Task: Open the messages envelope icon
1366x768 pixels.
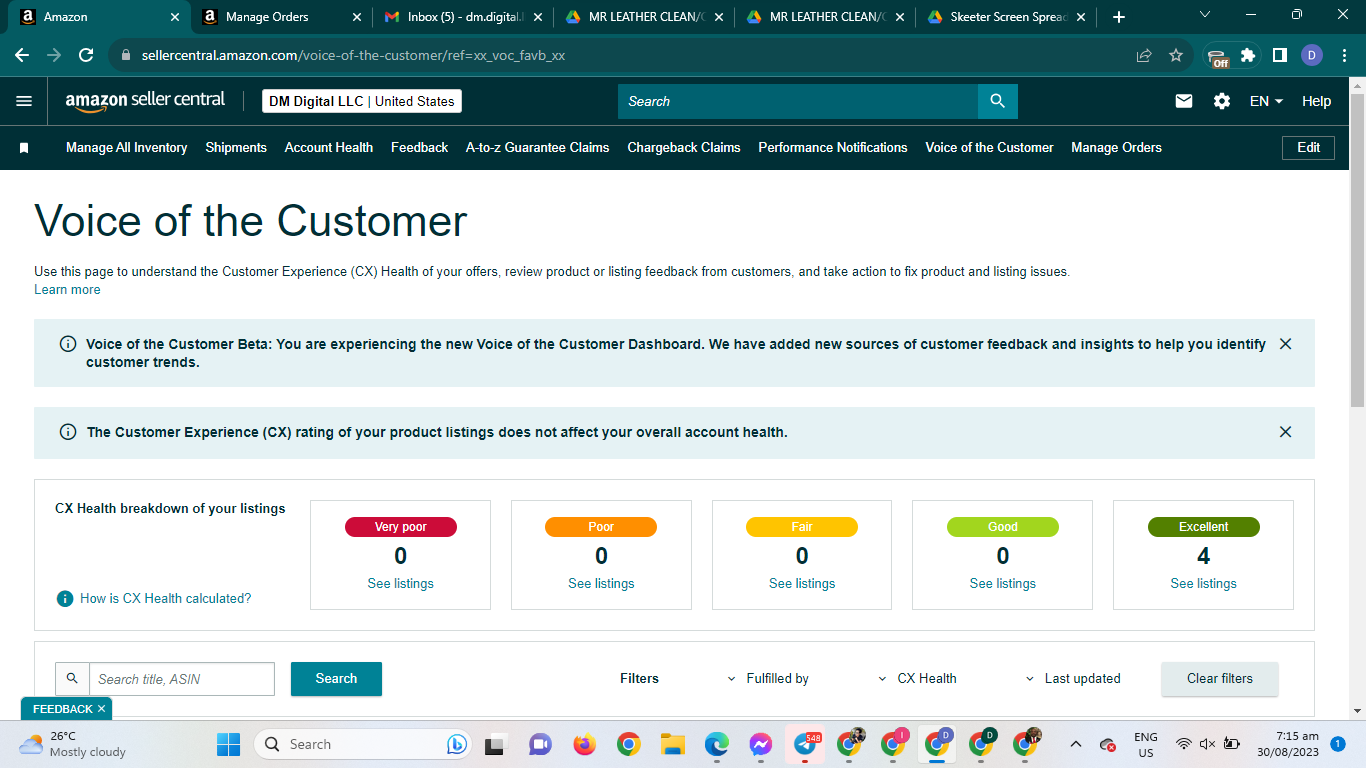Action: [1184, 101]
